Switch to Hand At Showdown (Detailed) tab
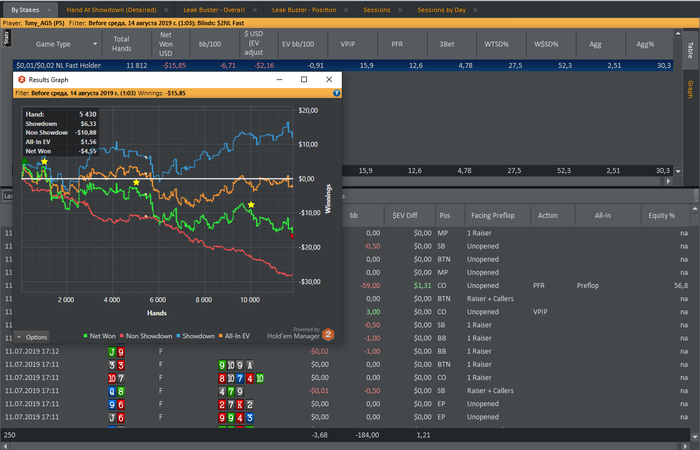Image resolution: width=700 pixels, height=450 pixels. [x=112, y=10]
